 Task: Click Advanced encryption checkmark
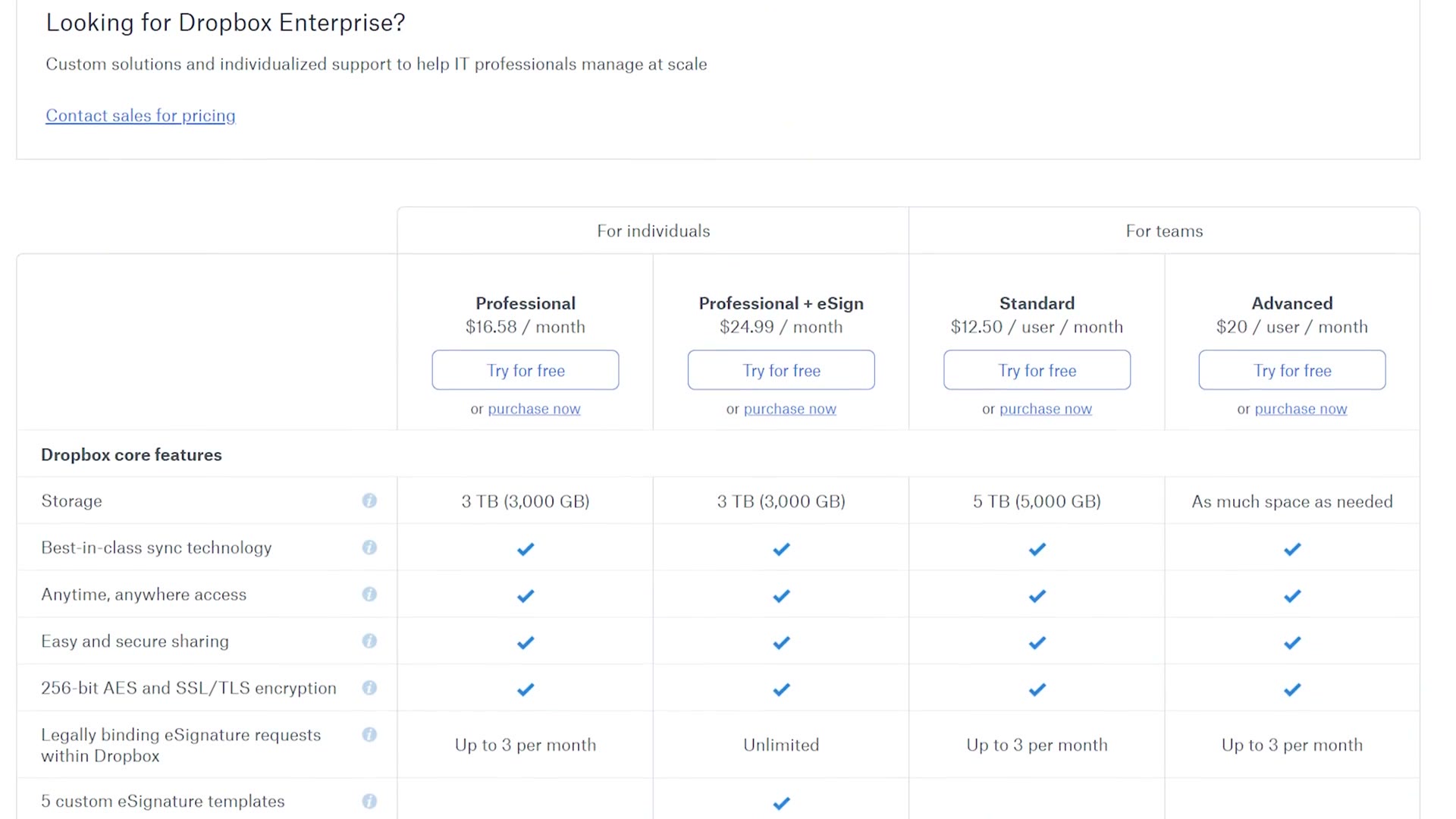coord(1292,689)
